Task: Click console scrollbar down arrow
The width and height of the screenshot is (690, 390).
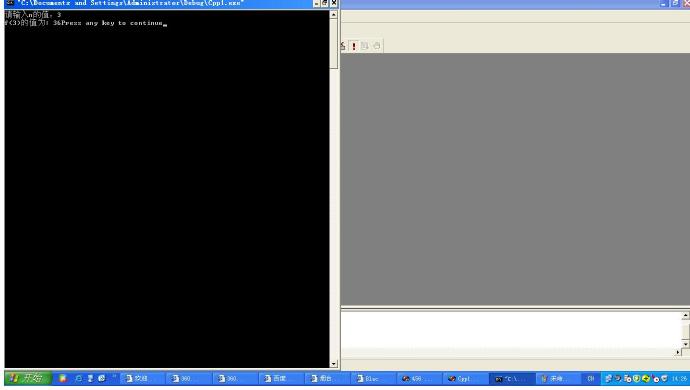Action: coord(334,364)
